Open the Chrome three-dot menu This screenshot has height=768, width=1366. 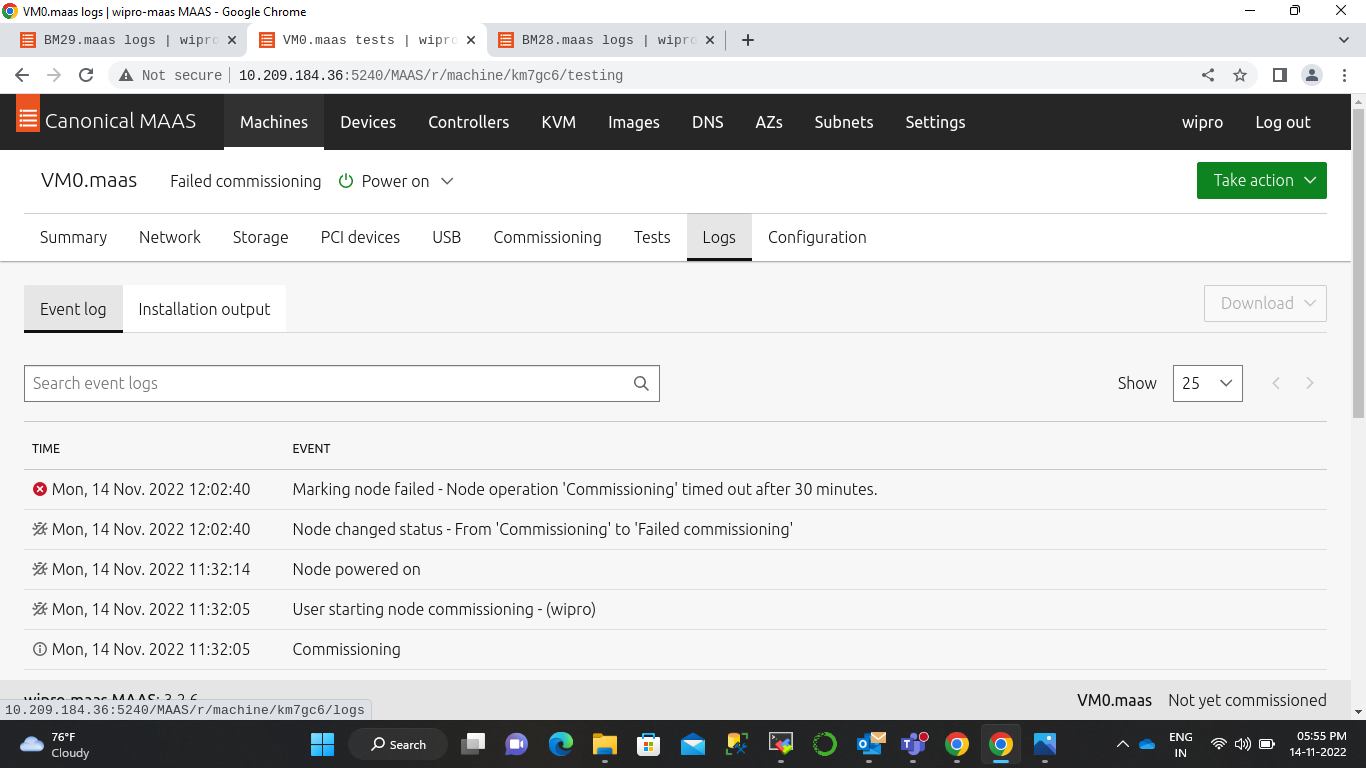[1343, 75]
